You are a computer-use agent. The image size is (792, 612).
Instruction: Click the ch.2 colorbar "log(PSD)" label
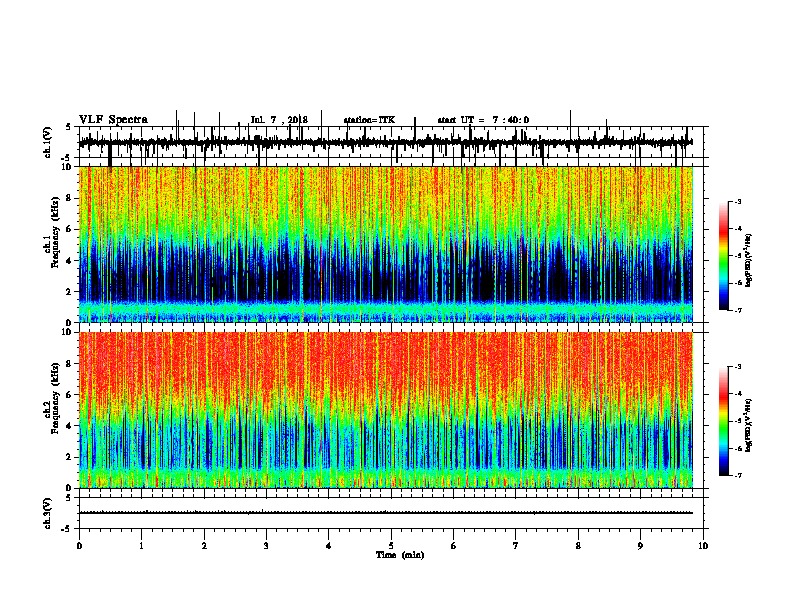748,425
